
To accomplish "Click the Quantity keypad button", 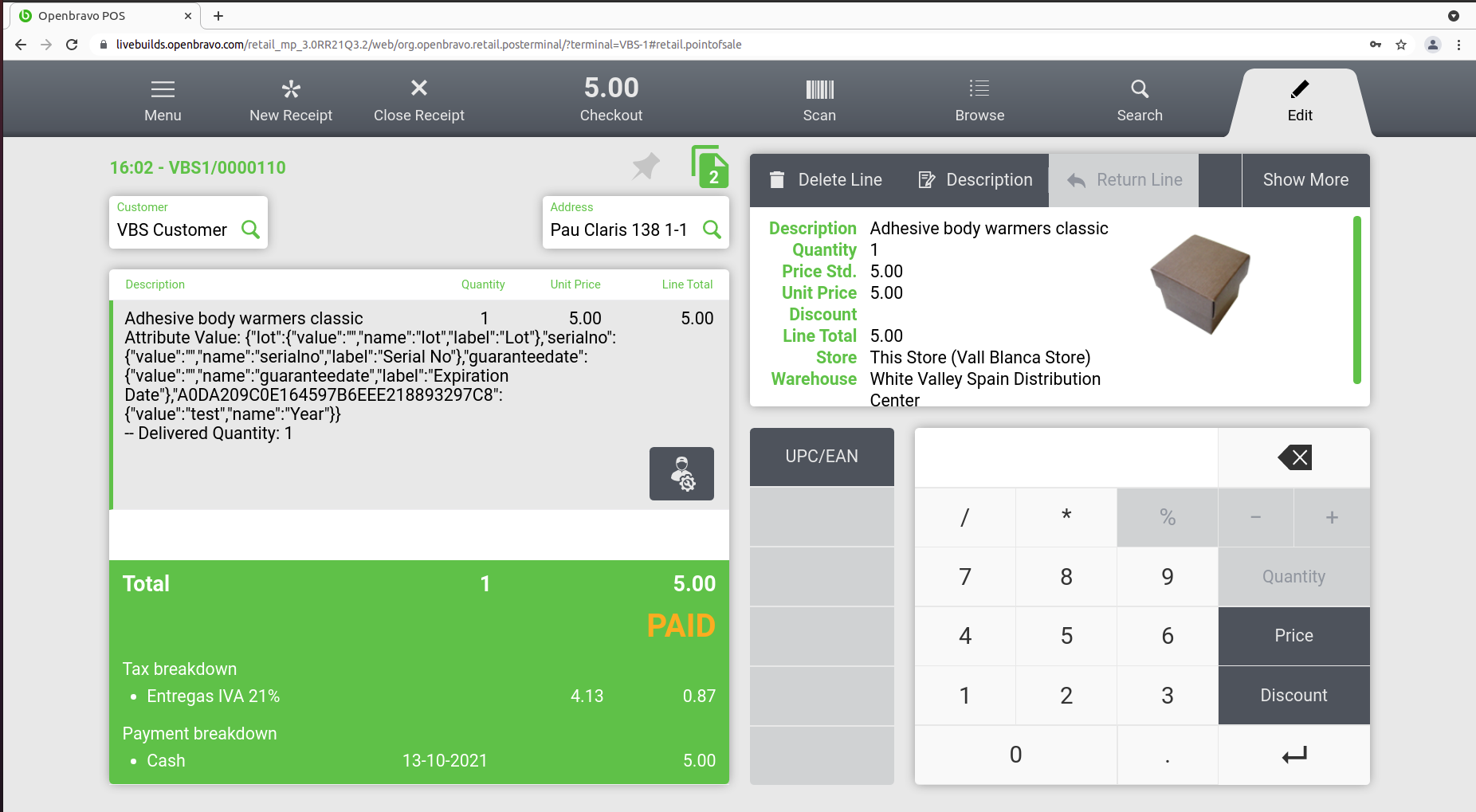I will (x=1294, y=577).
